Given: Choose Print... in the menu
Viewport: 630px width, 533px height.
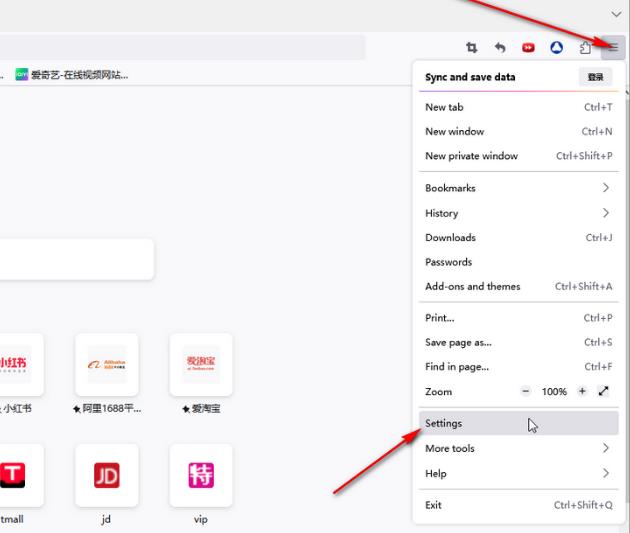Looking at the screenshot, I should [519, 318].
